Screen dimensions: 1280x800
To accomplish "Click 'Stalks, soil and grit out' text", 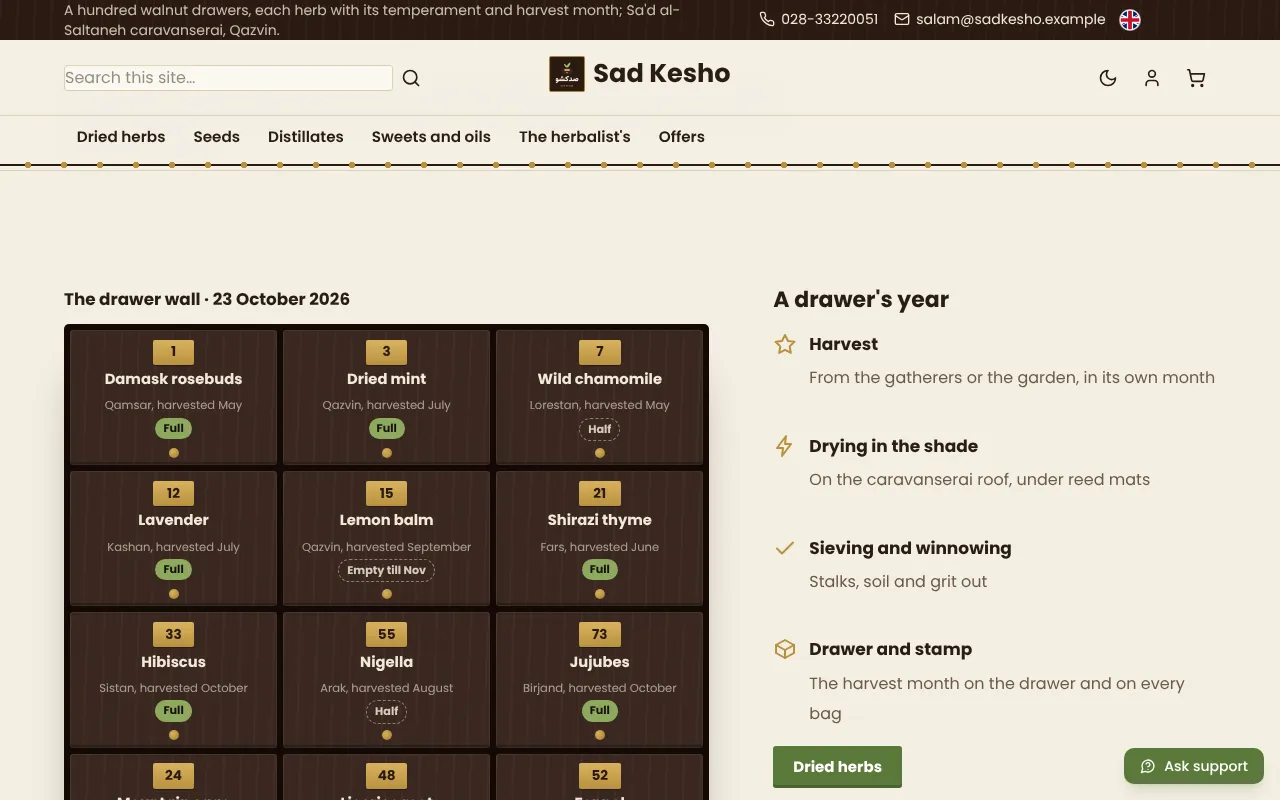I will (x=898, y=581).
